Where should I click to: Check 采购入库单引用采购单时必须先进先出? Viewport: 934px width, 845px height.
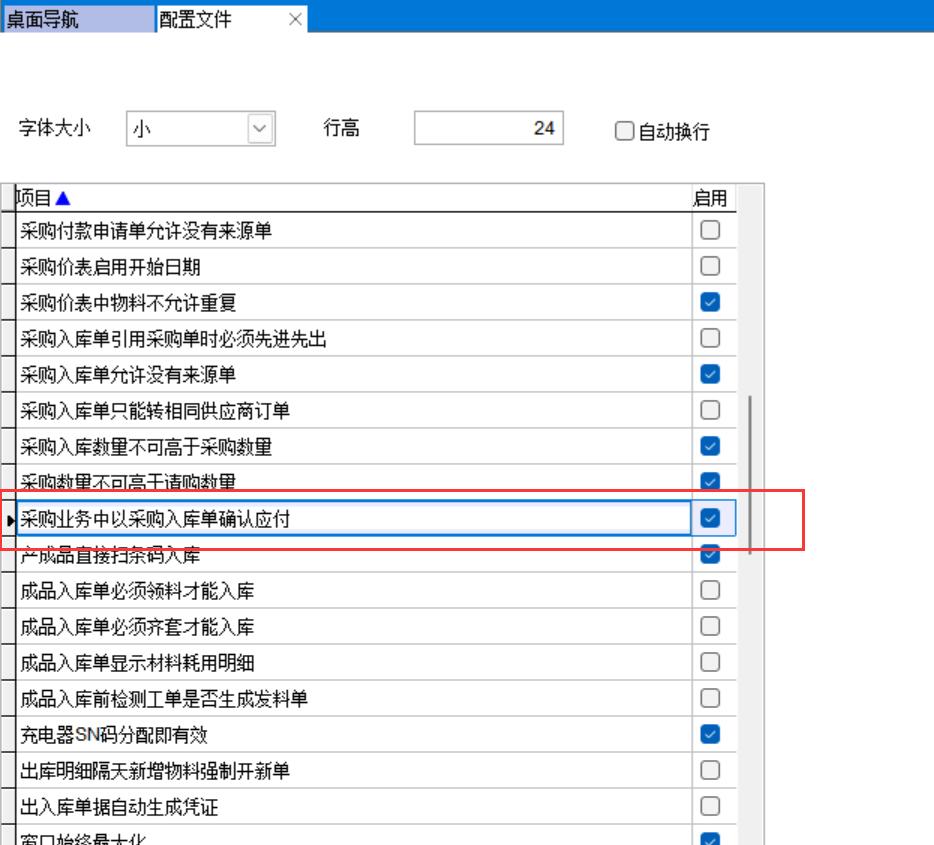click(x=710, y=338)
